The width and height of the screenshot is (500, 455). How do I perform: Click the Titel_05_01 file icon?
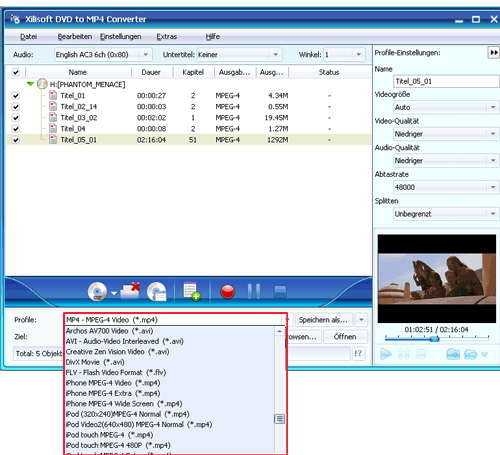(x=53, y=139)
